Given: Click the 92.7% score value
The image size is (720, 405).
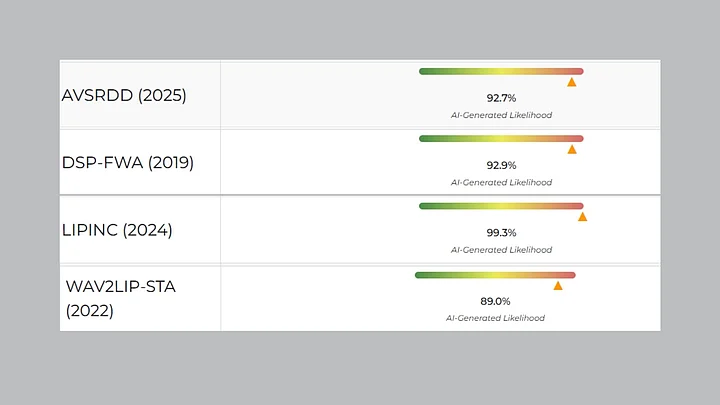Looking at the screenshot, I should click(x=501, y=99).
